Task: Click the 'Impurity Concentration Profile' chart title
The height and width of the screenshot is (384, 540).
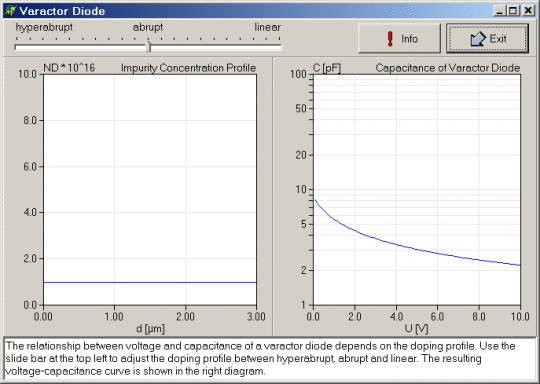Action: tap(188, 68)
